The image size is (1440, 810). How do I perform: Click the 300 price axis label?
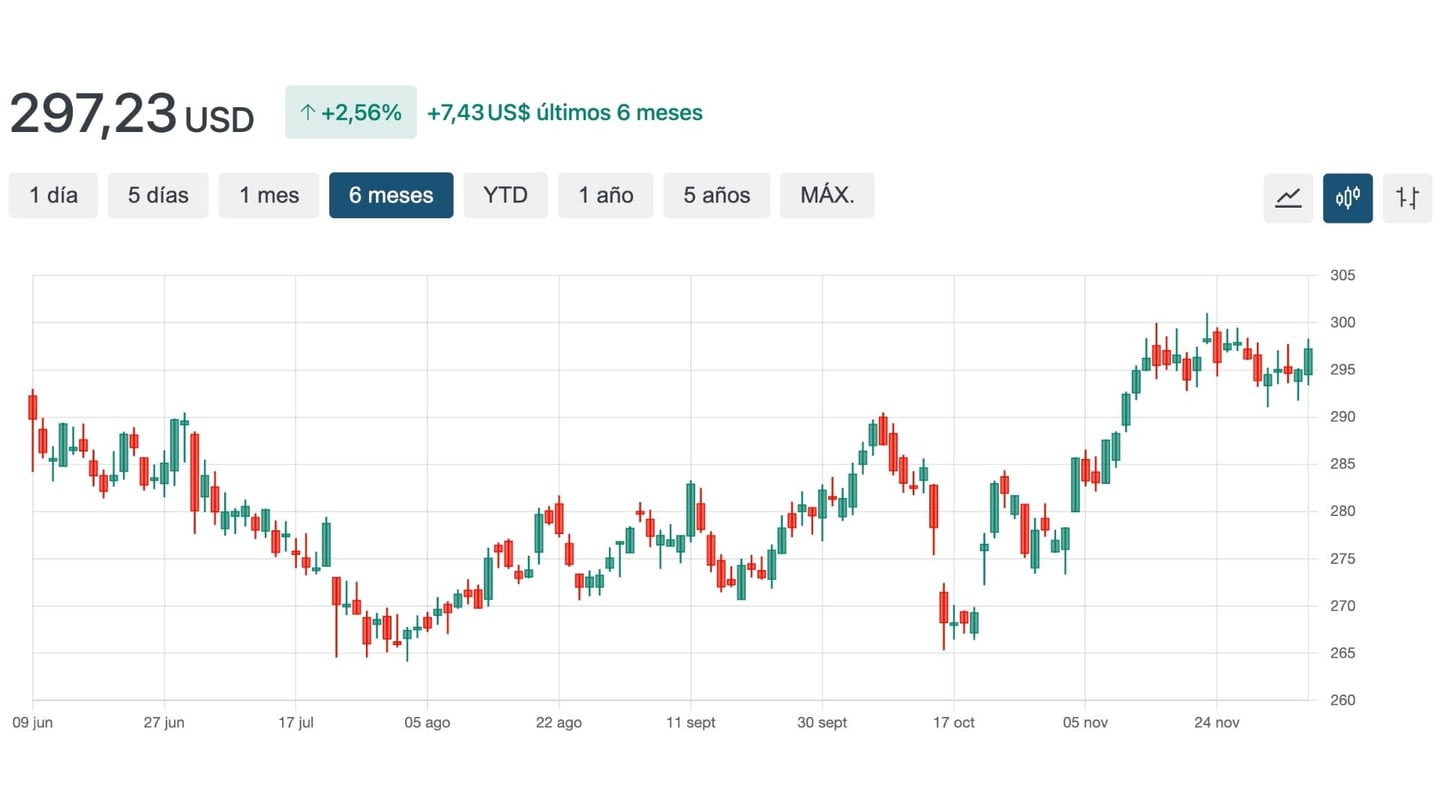coord(1341,322)
